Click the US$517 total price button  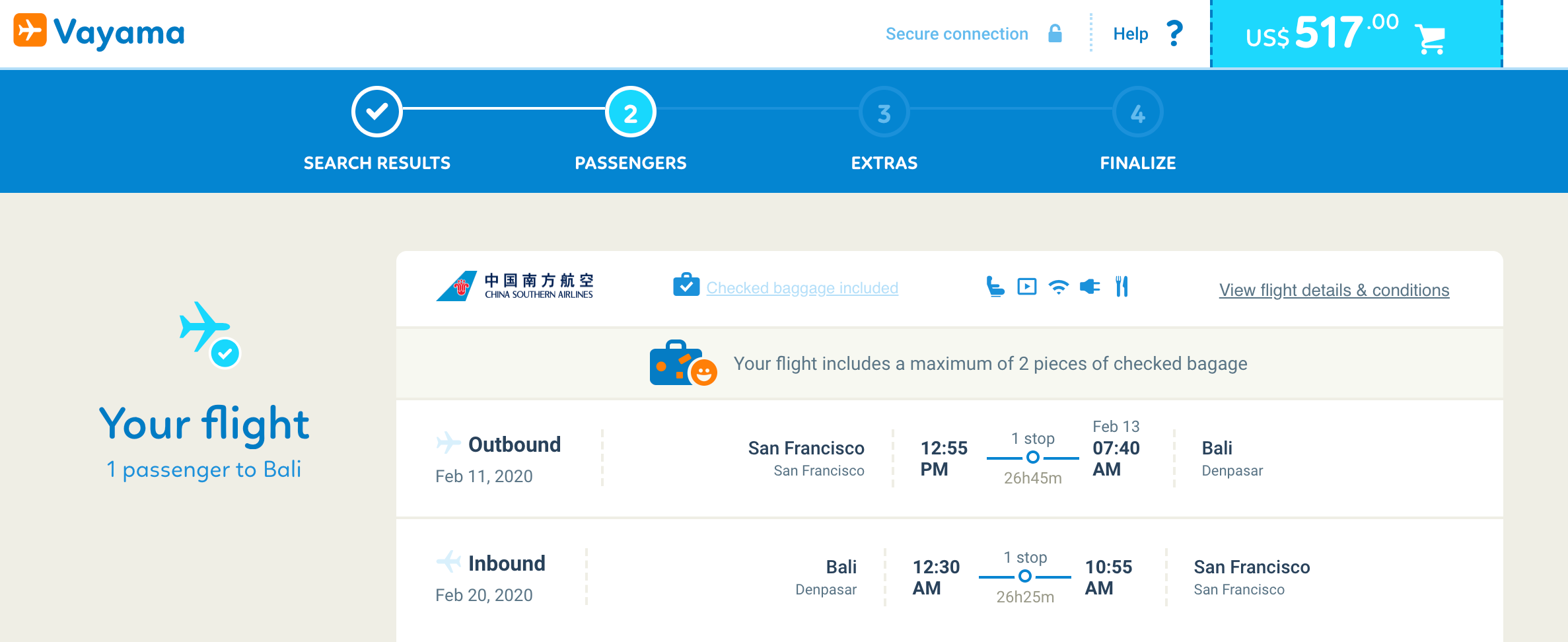click(1321, 33)
